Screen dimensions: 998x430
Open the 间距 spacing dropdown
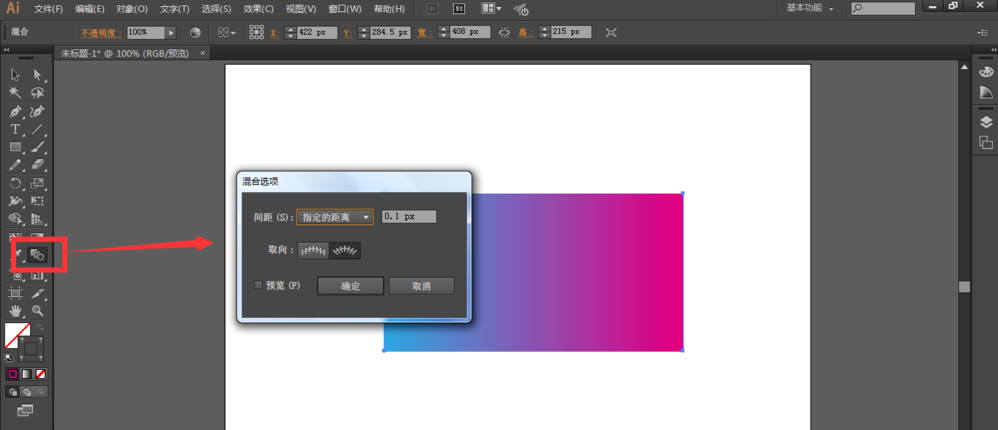point(335,217)
